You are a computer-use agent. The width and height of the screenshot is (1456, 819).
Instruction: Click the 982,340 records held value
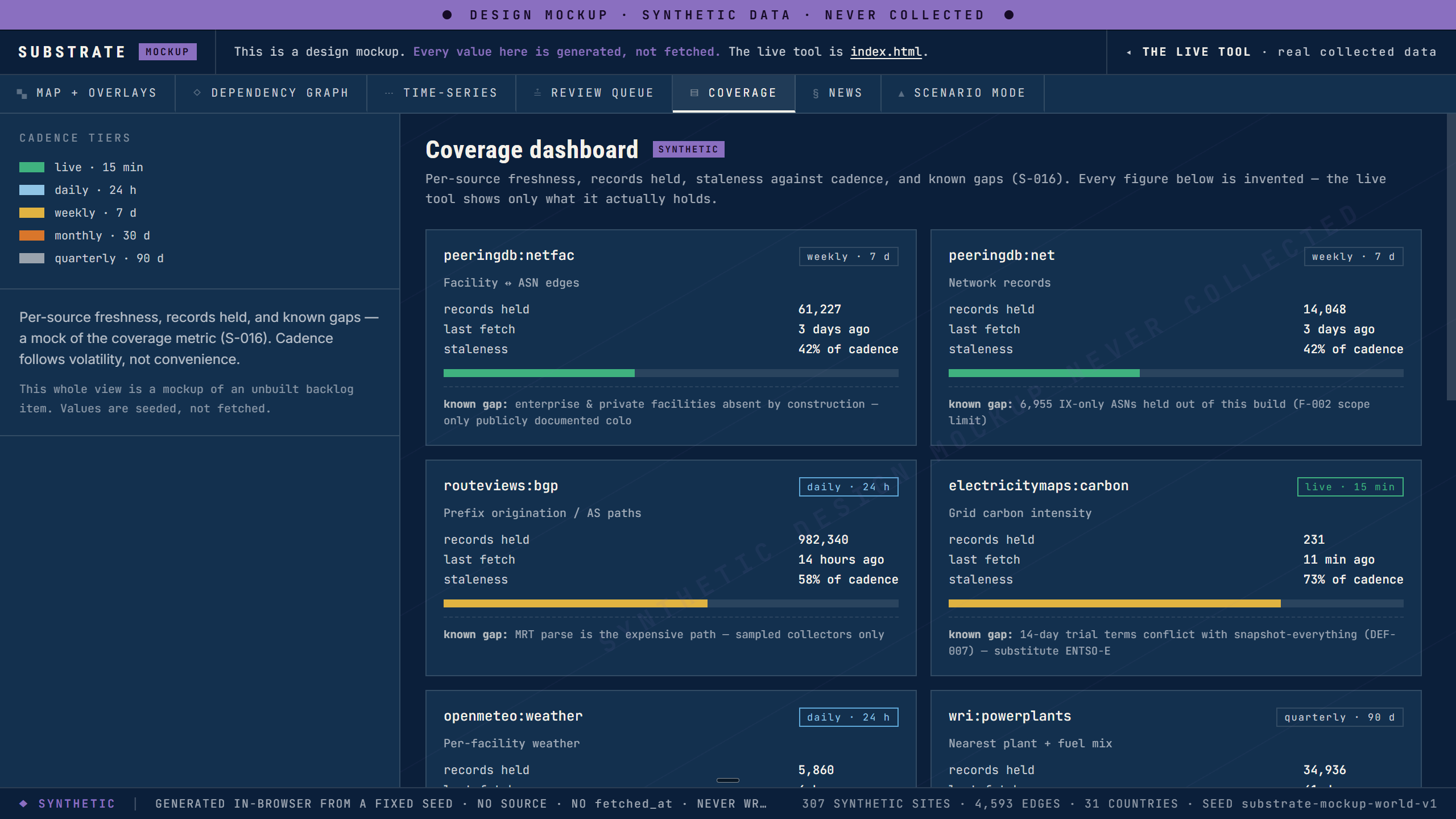coord(823,540)
